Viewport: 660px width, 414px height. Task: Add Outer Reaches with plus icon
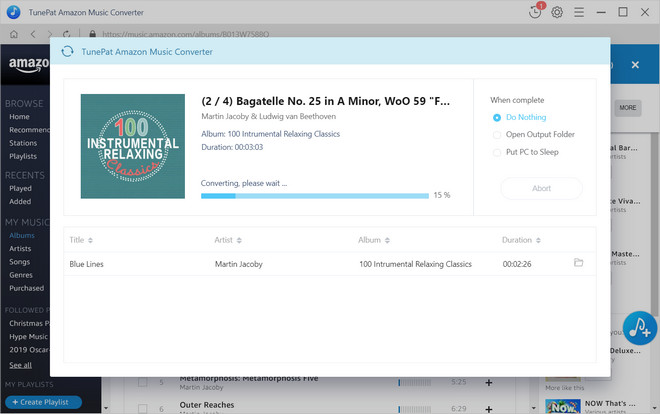pos(489,409)
